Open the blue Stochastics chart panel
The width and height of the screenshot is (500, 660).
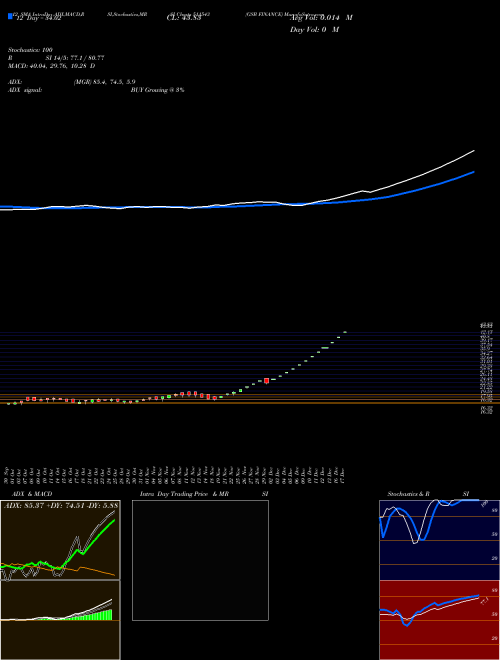point(439,540)
